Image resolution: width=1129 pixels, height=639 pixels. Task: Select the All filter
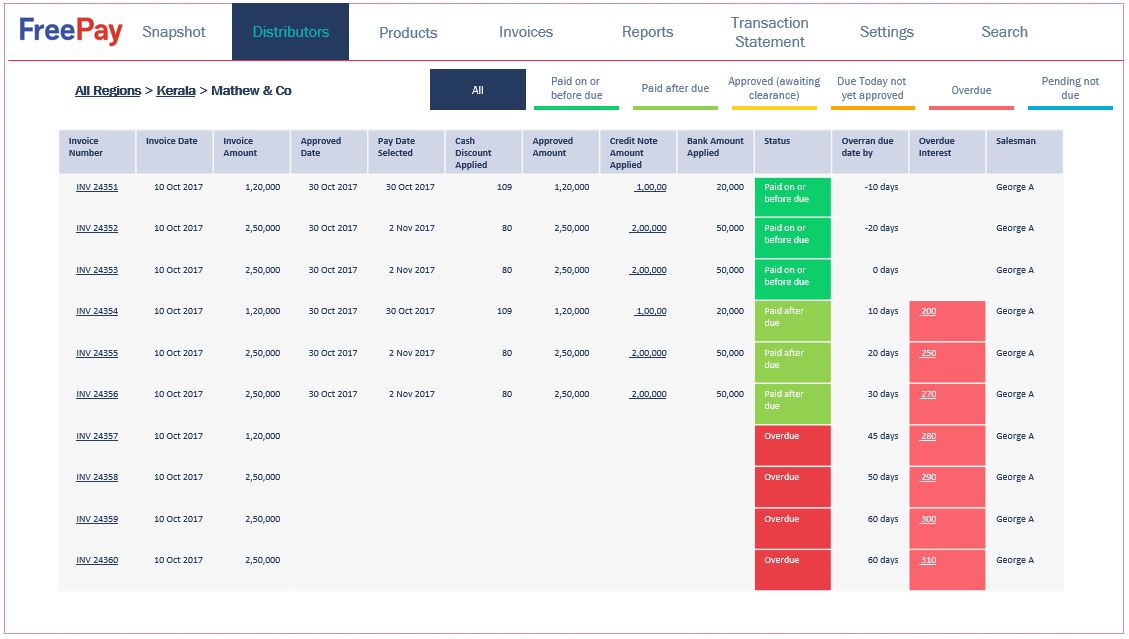(x=478, y=88)
